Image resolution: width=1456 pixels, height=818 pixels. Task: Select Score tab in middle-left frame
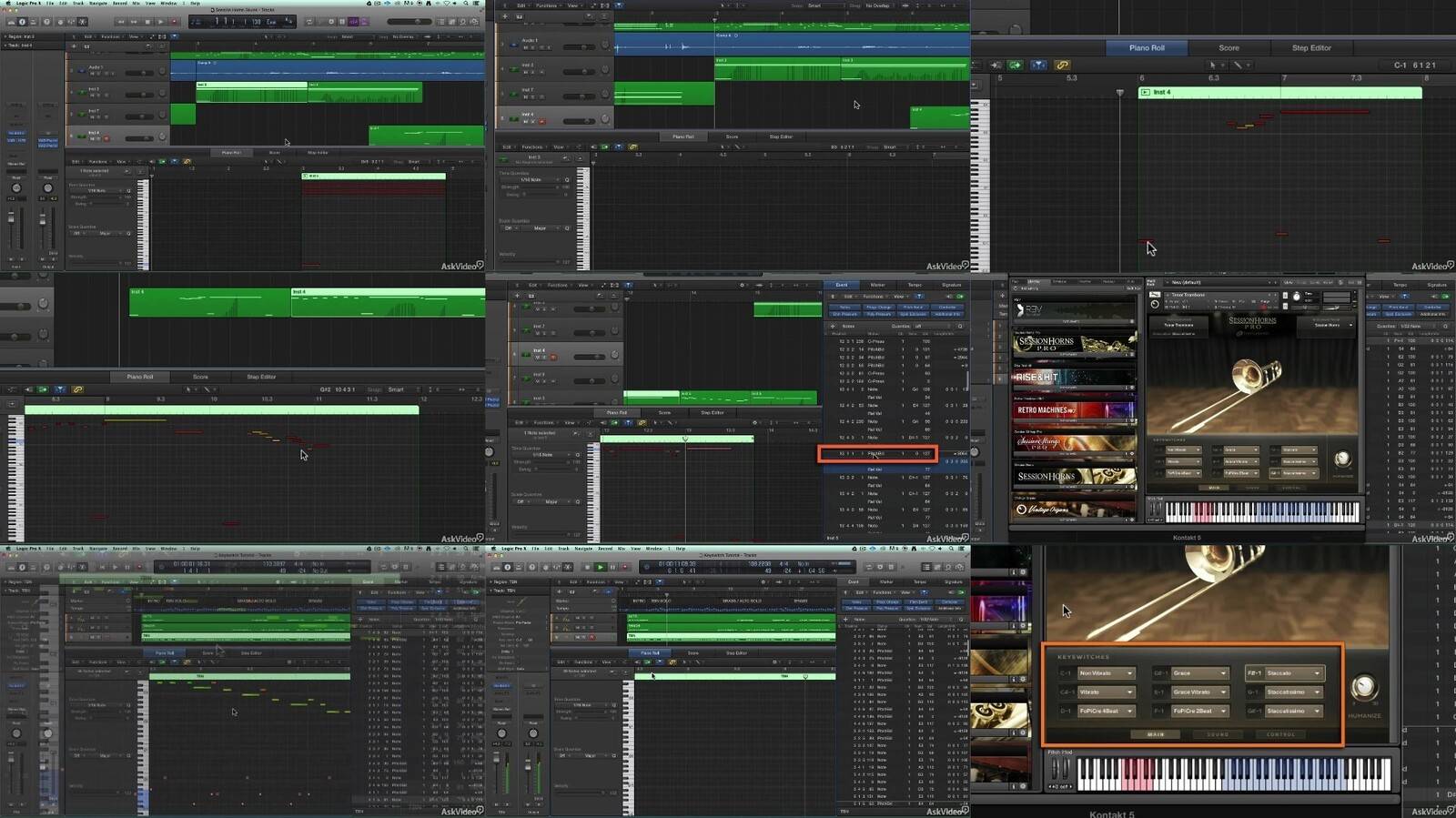(x=200, y=377)
